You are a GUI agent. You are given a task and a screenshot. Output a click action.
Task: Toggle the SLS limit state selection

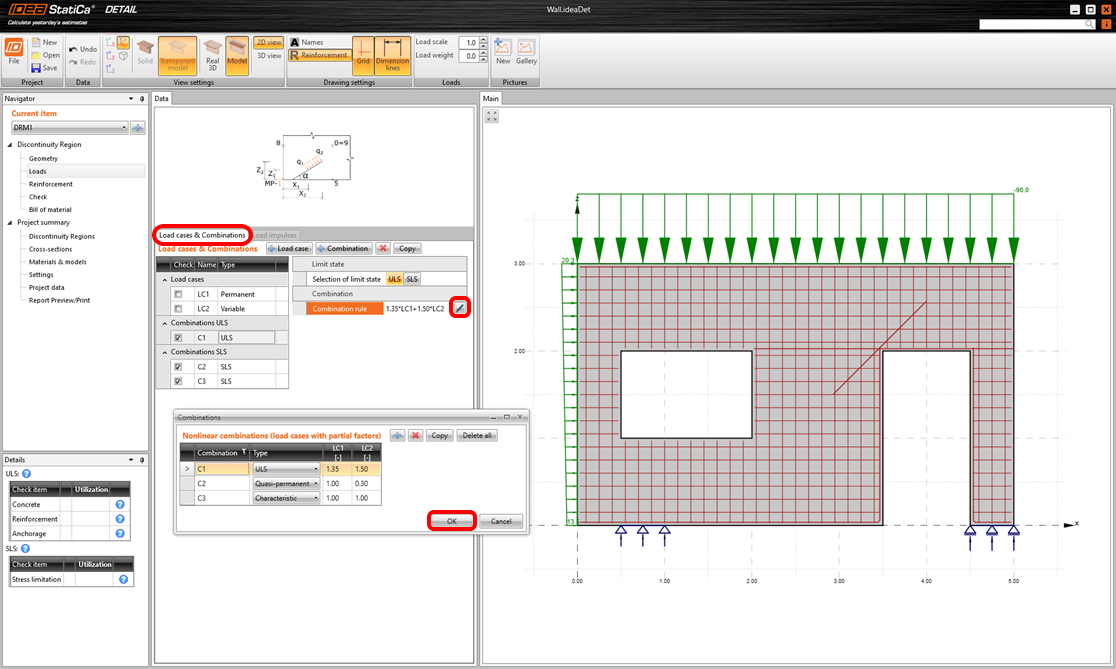412,279
